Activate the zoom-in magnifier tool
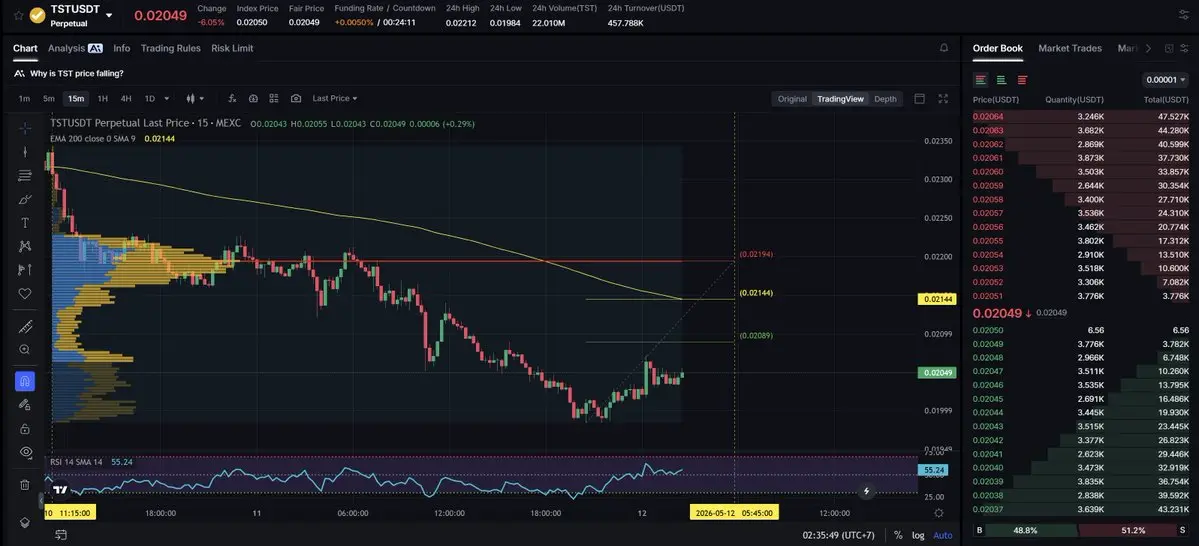1199x546 pixels. (24, 349)
